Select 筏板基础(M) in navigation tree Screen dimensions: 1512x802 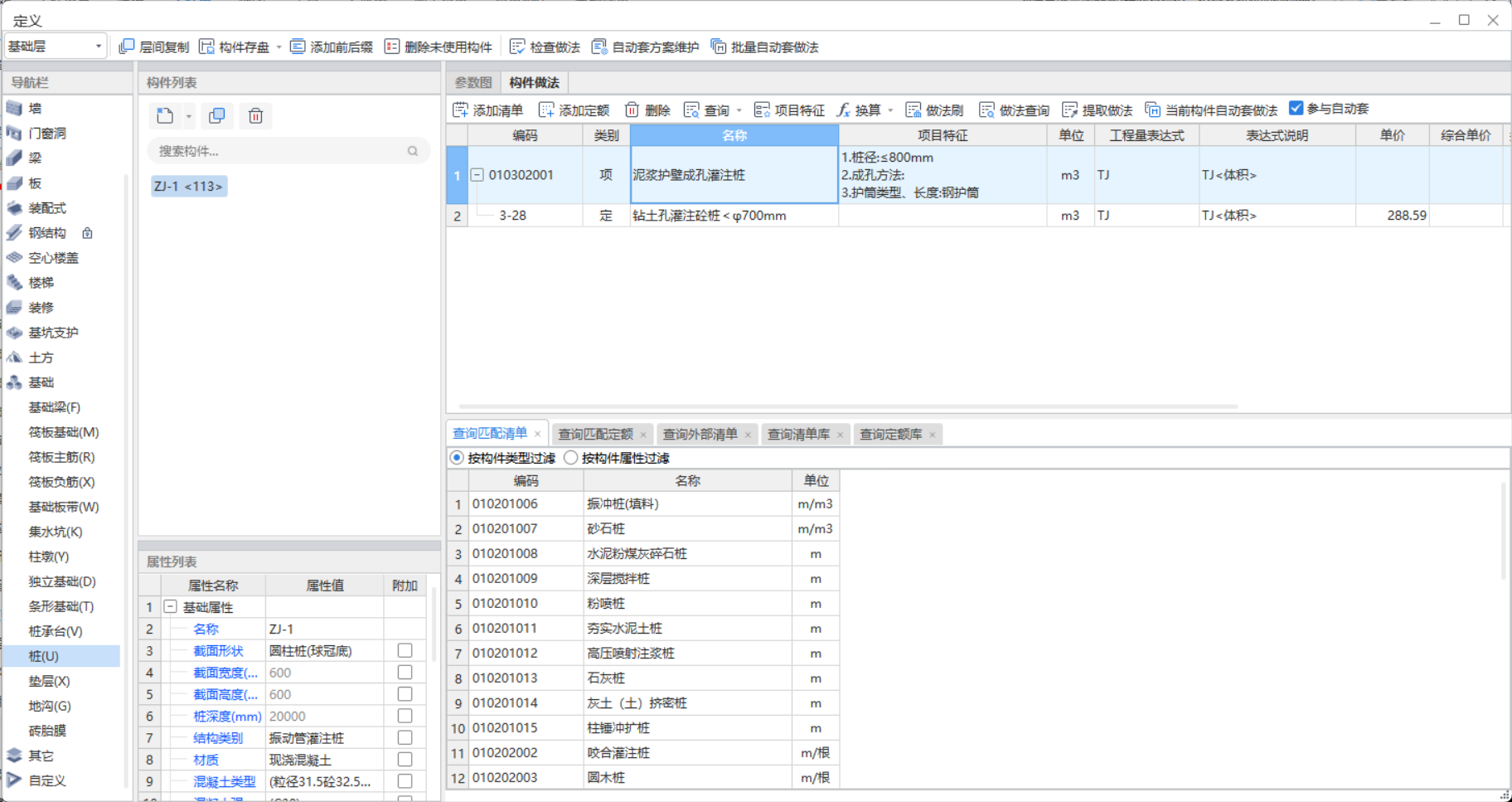(64, 432)
